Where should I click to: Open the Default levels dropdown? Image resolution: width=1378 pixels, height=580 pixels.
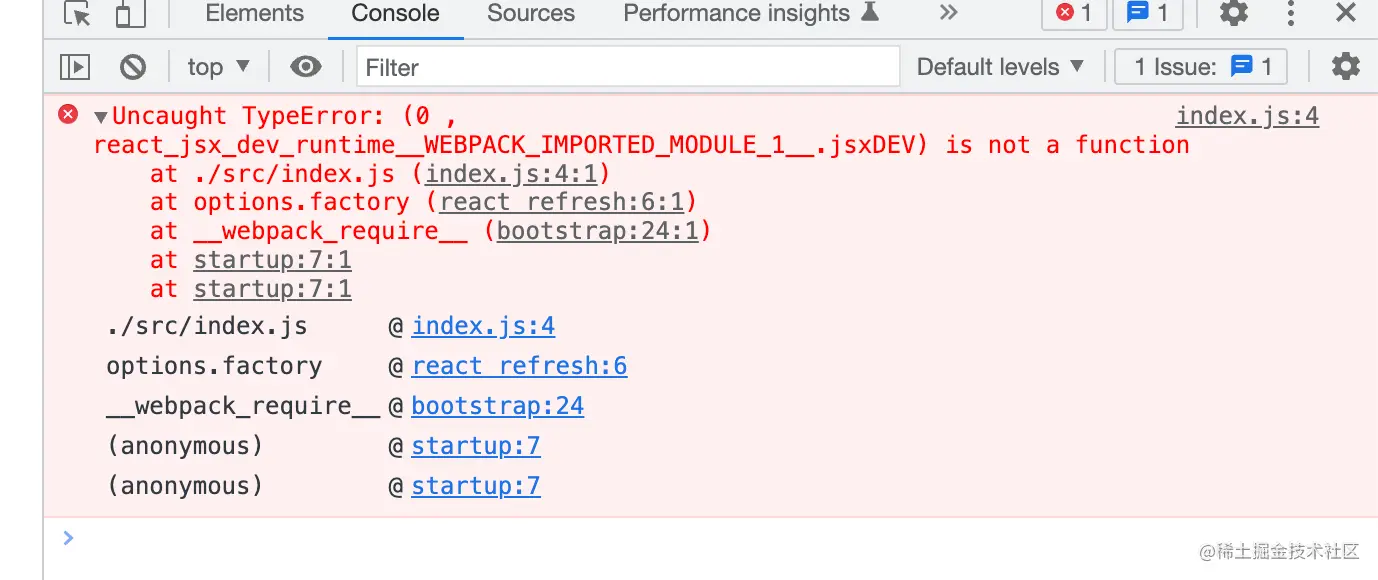(1000, 67)
